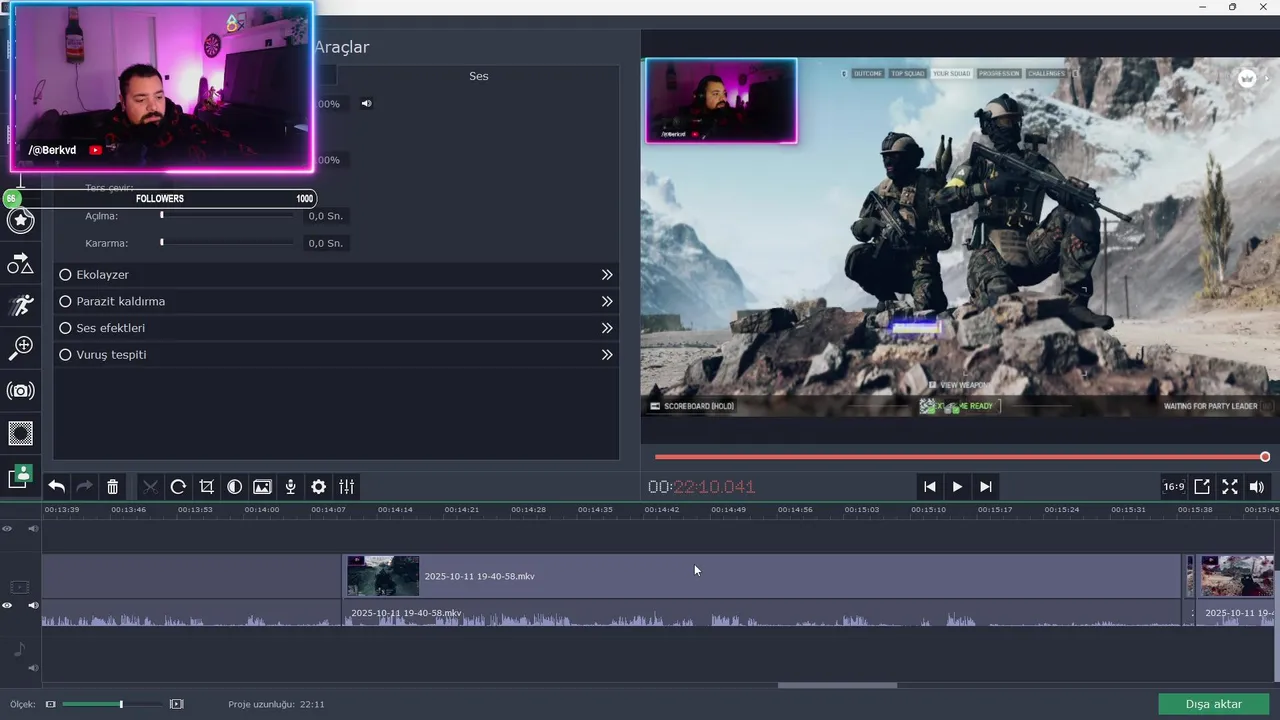The image size is (1280, 720).
Task: Open the callouts shapes panel
Action: pyautogui.click(x=20, y=263)
